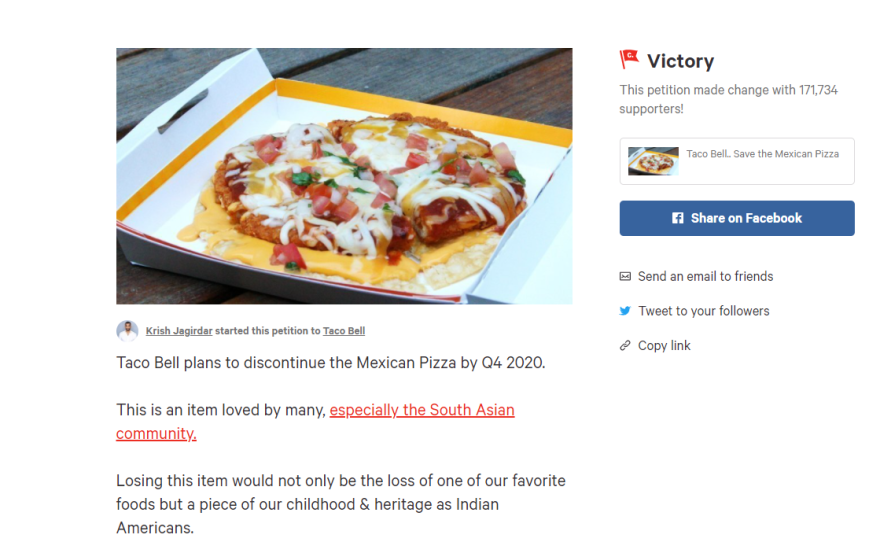880x542 pixels.
Task: Click the chain-link icon beside Copy link
Action: tap(625, 346)
